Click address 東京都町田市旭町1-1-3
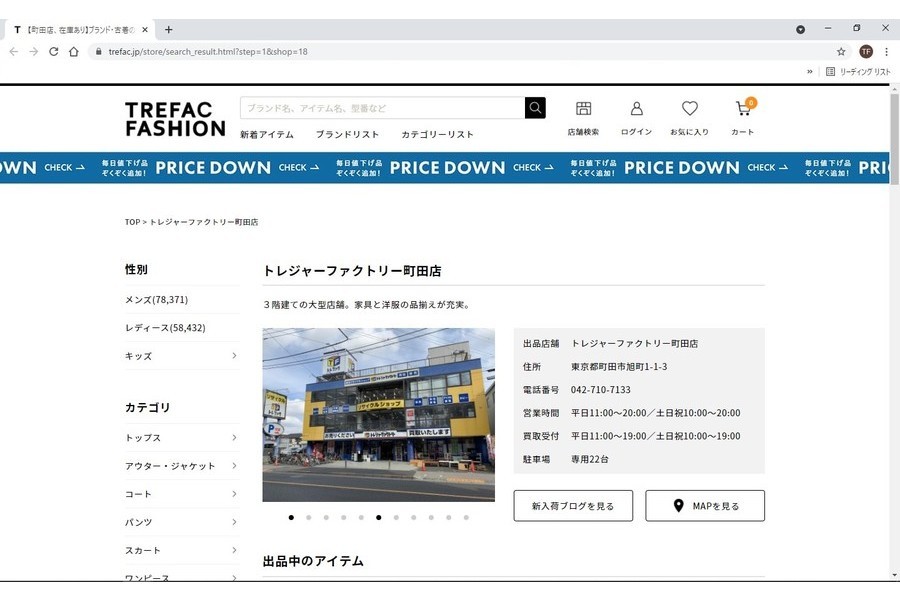 [x=619, y=367]
